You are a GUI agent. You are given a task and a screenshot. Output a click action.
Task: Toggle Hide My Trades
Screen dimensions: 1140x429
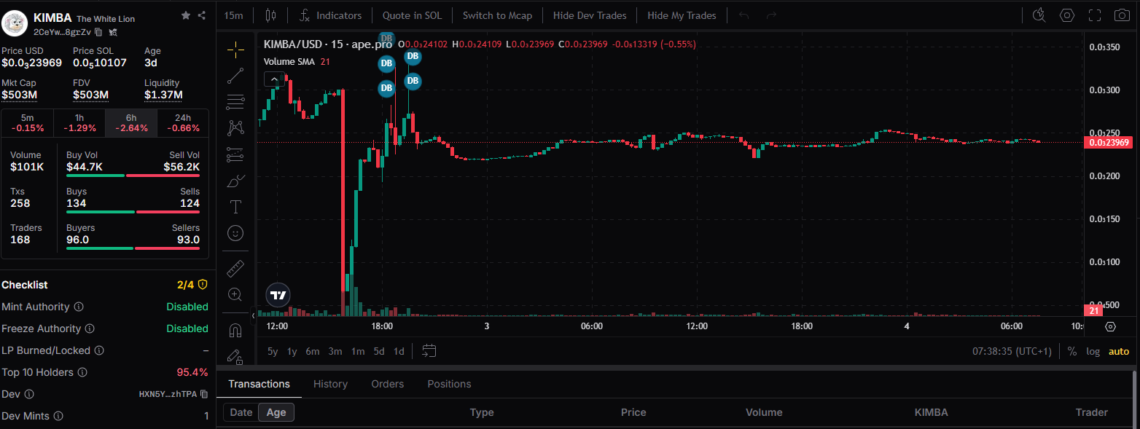tap(681, 15)
